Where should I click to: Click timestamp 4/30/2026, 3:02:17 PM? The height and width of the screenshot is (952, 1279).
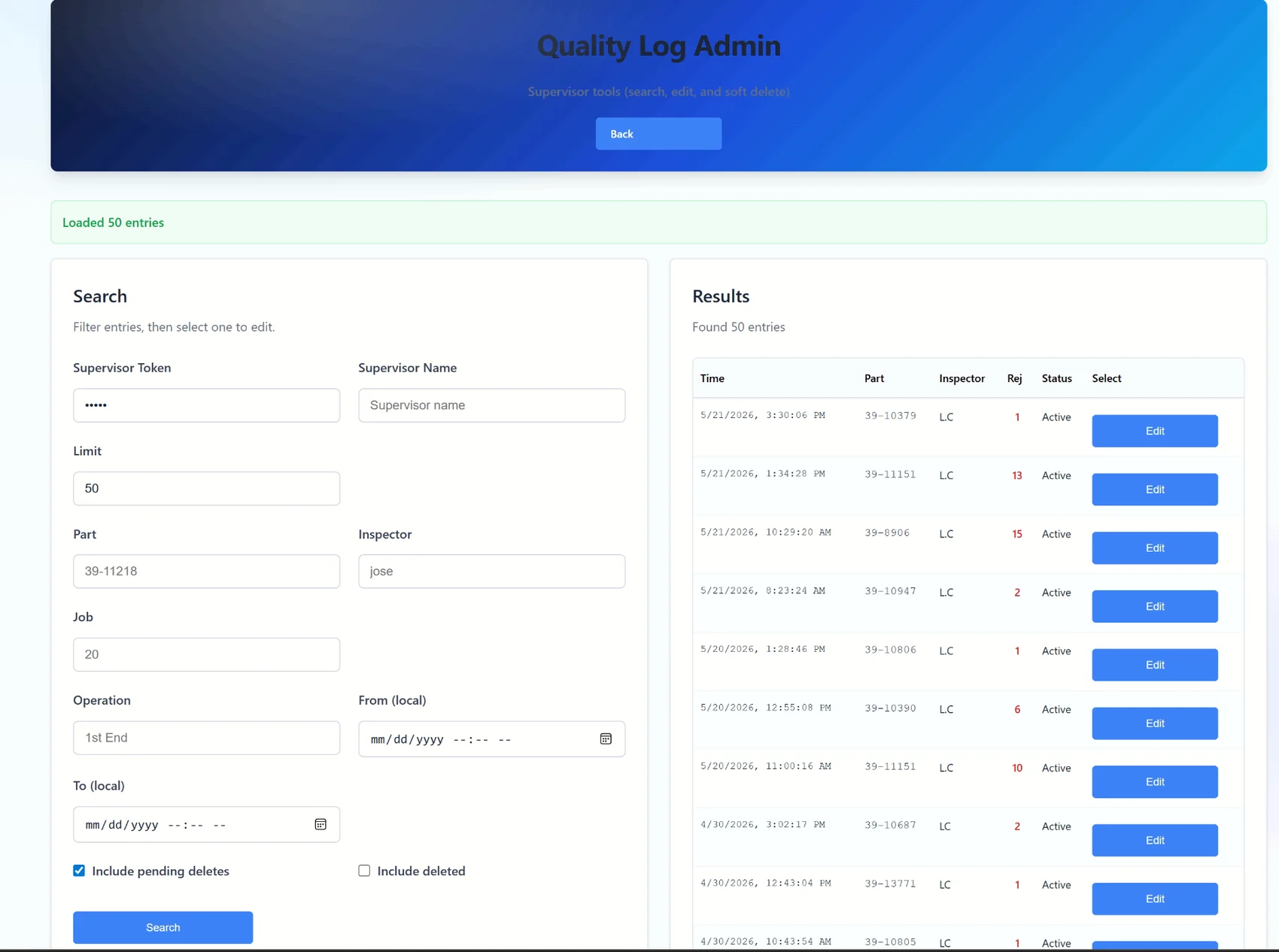tap(762, 825)
